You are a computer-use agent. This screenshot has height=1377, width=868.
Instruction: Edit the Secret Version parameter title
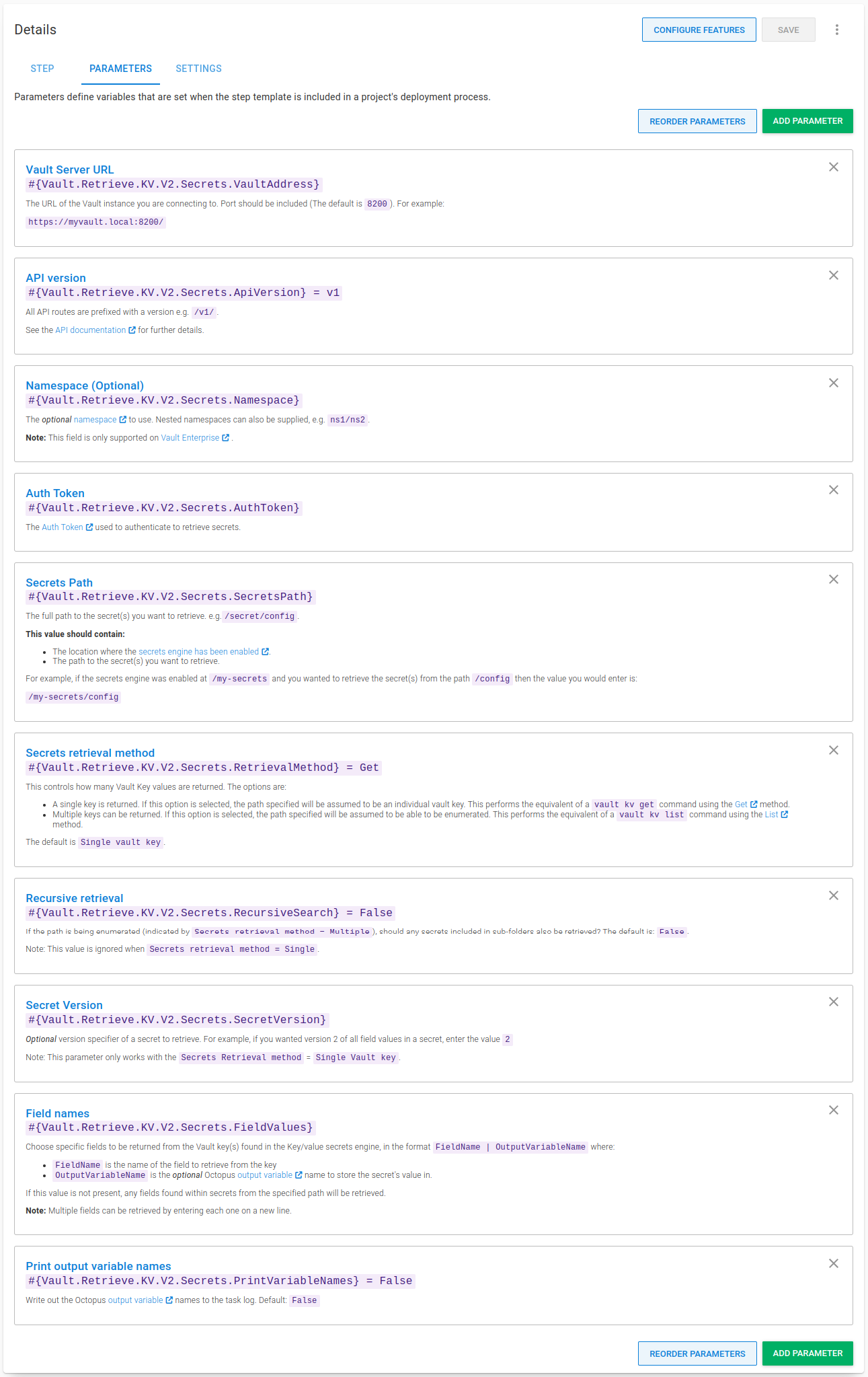click(64, 1006)
